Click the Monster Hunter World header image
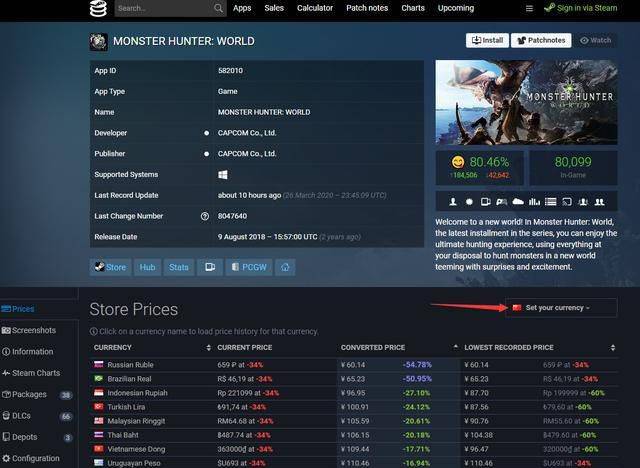 (x=526, y=102)
